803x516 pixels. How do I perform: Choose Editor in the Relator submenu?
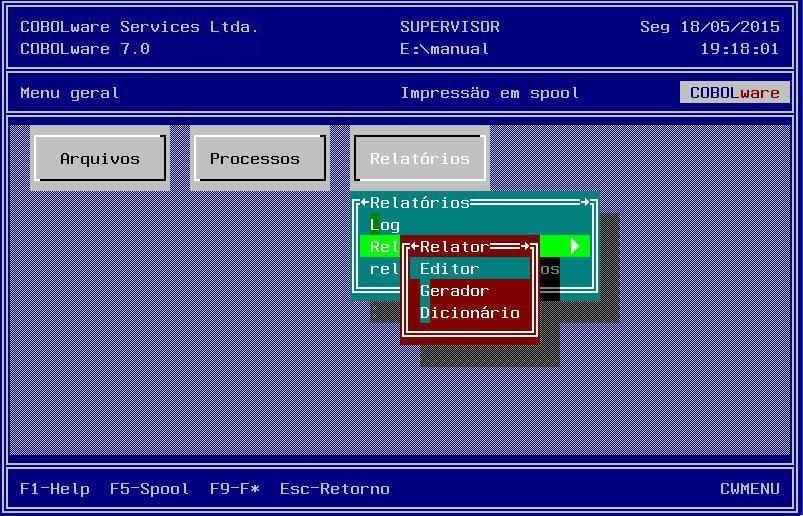[470, 268]
